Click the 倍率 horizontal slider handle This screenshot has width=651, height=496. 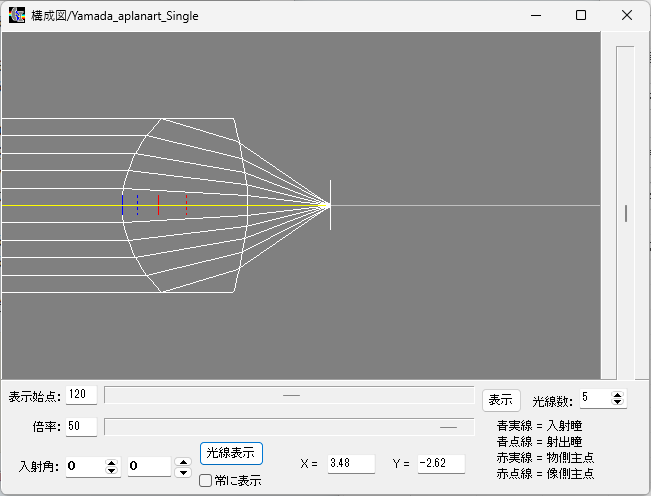[x=448, y=427]
